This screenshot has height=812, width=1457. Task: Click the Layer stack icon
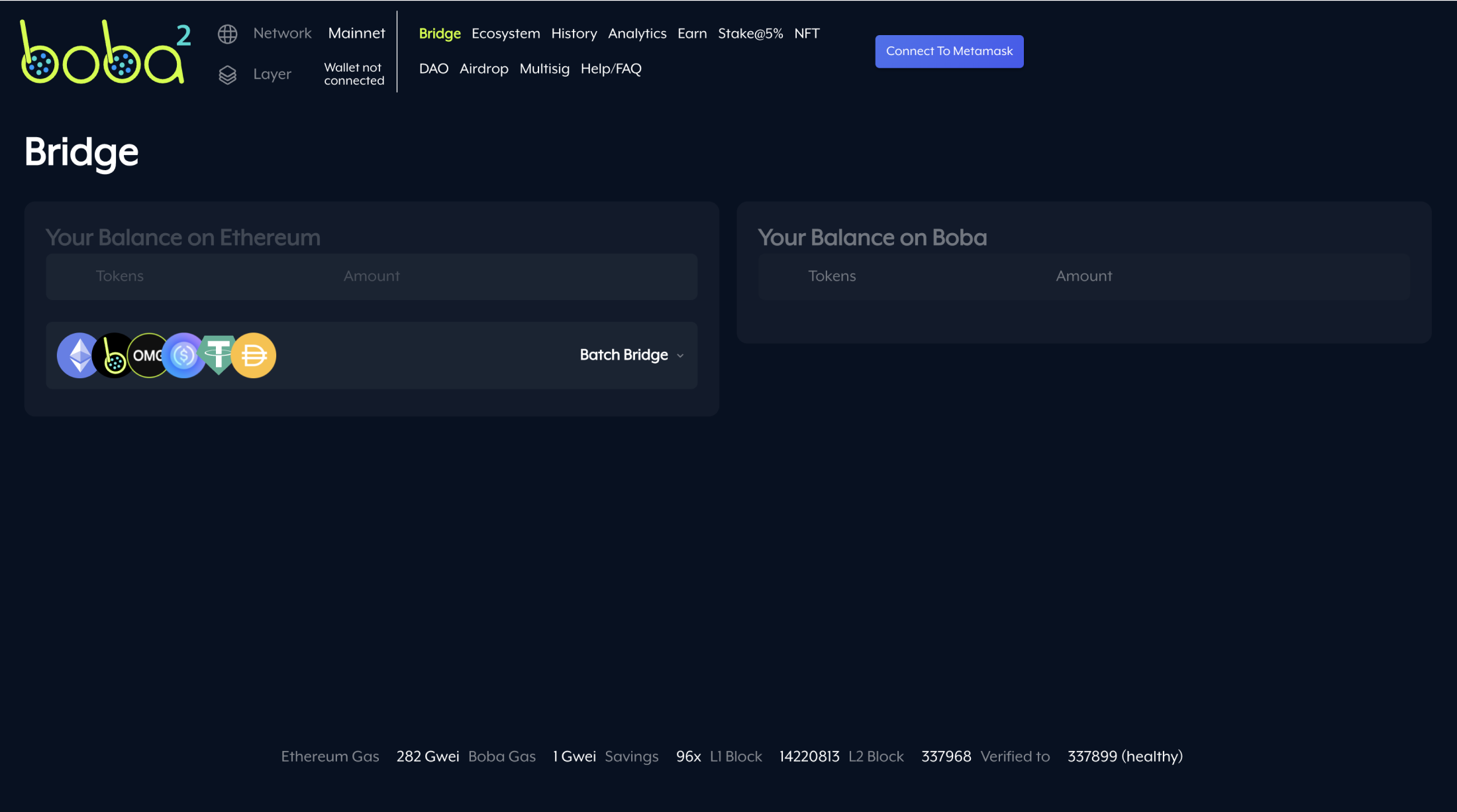pyautogui.click(x=228, y=74)
